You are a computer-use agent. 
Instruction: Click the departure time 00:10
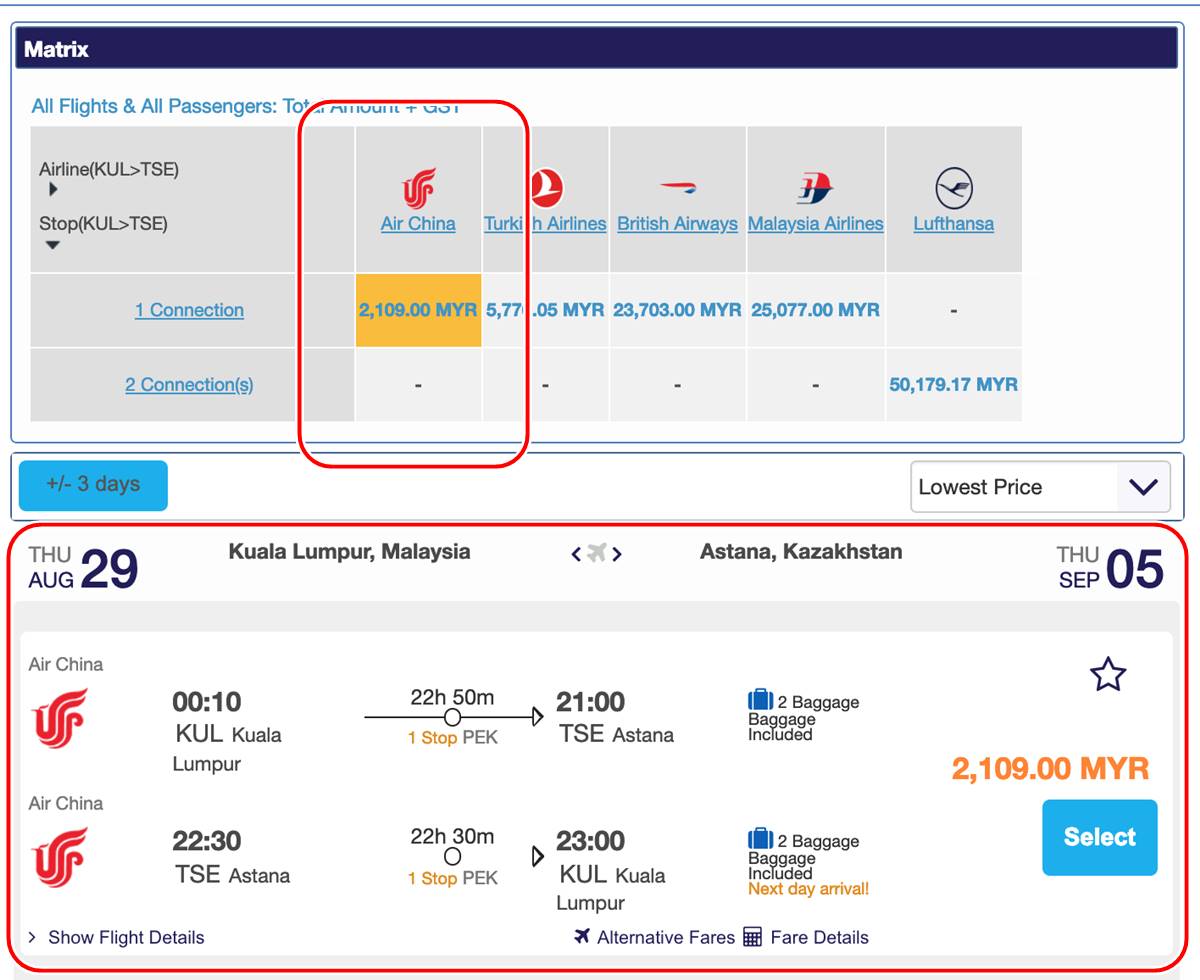point(207,702)
